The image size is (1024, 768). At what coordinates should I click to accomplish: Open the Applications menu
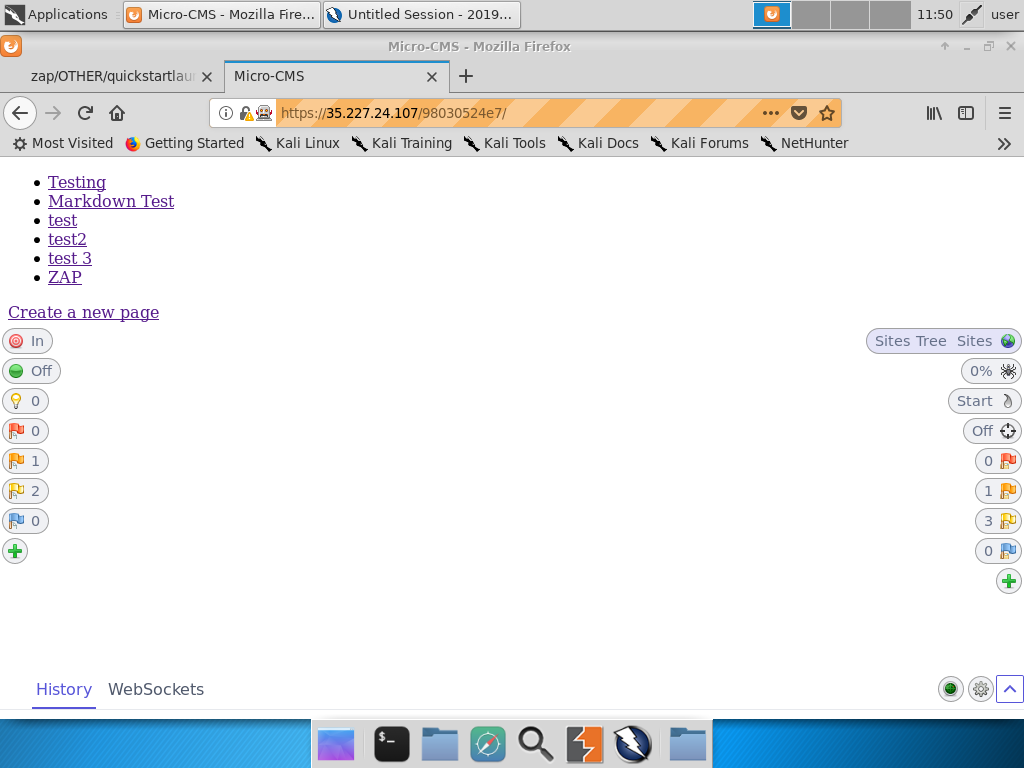56,14
